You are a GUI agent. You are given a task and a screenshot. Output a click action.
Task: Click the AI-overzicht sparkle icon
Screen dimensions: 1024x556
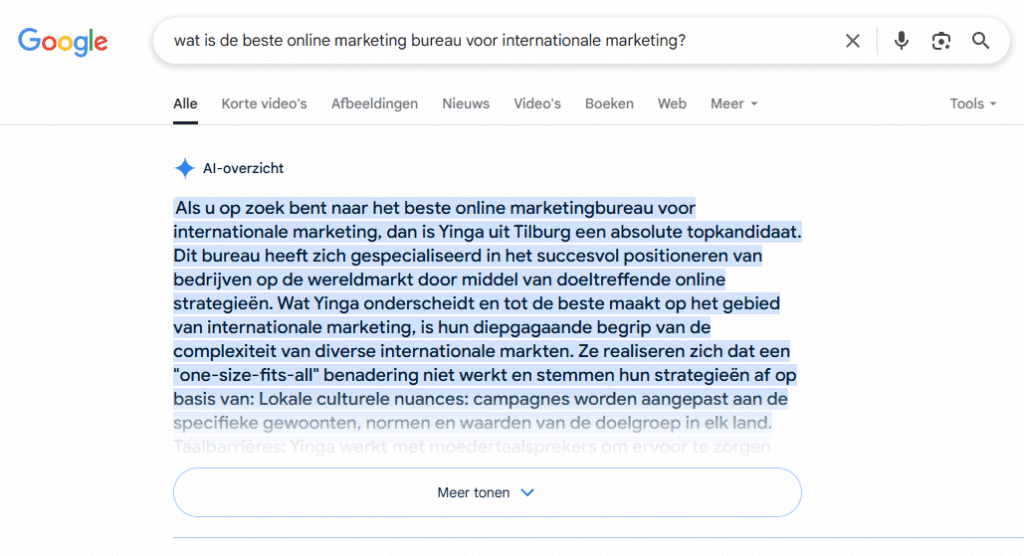[185, 168]
